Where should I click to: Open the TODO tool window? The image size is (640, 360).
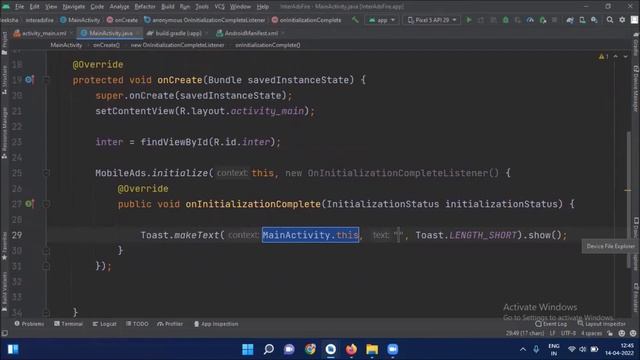pos(137,324)
